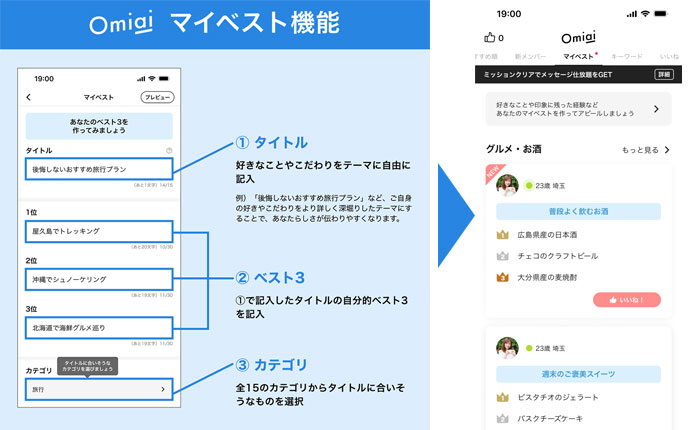690x430 pixels.
Task: Click もっと見る next to グルメ・お酒
Action: click(640, 150)
